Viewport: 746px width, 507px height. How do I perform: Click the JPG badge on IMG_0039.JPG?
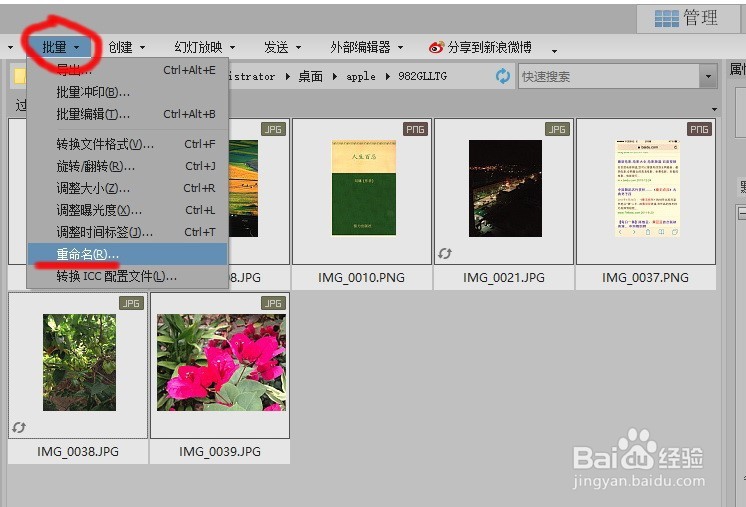coord(273,303)
